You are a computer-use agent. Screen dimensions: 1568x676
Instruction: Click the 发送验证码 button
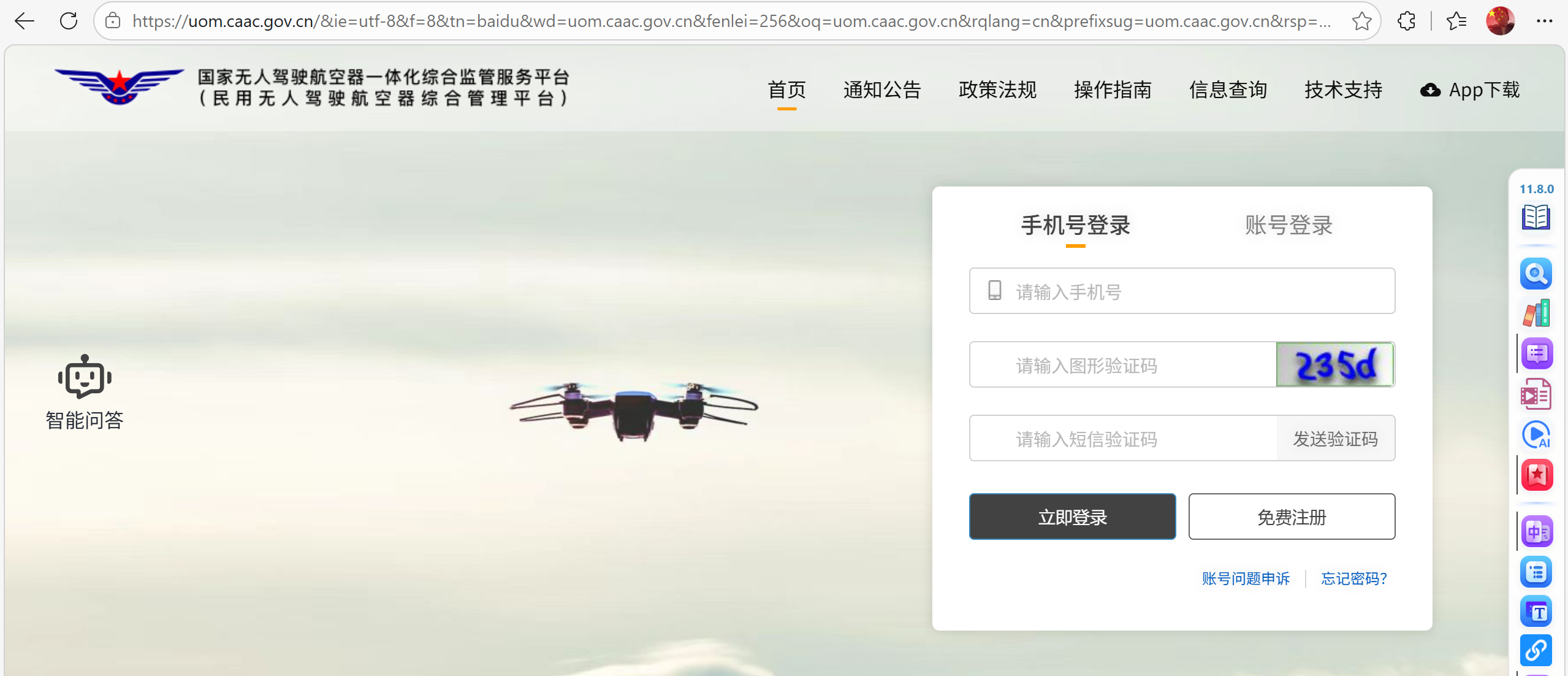1336,438
